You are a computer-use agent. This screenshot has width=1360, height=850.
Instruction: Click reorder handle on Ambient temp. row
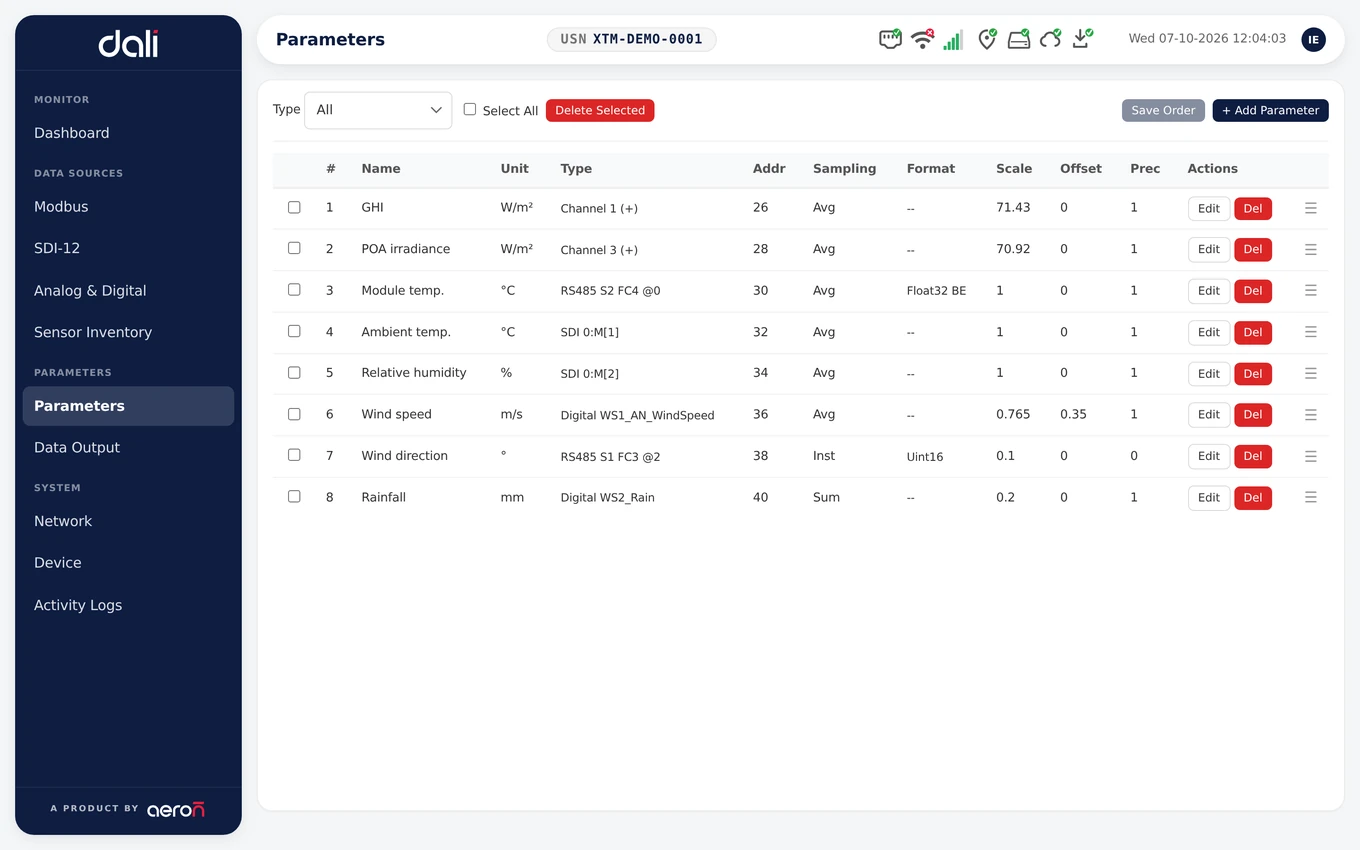click(1310, 332)
